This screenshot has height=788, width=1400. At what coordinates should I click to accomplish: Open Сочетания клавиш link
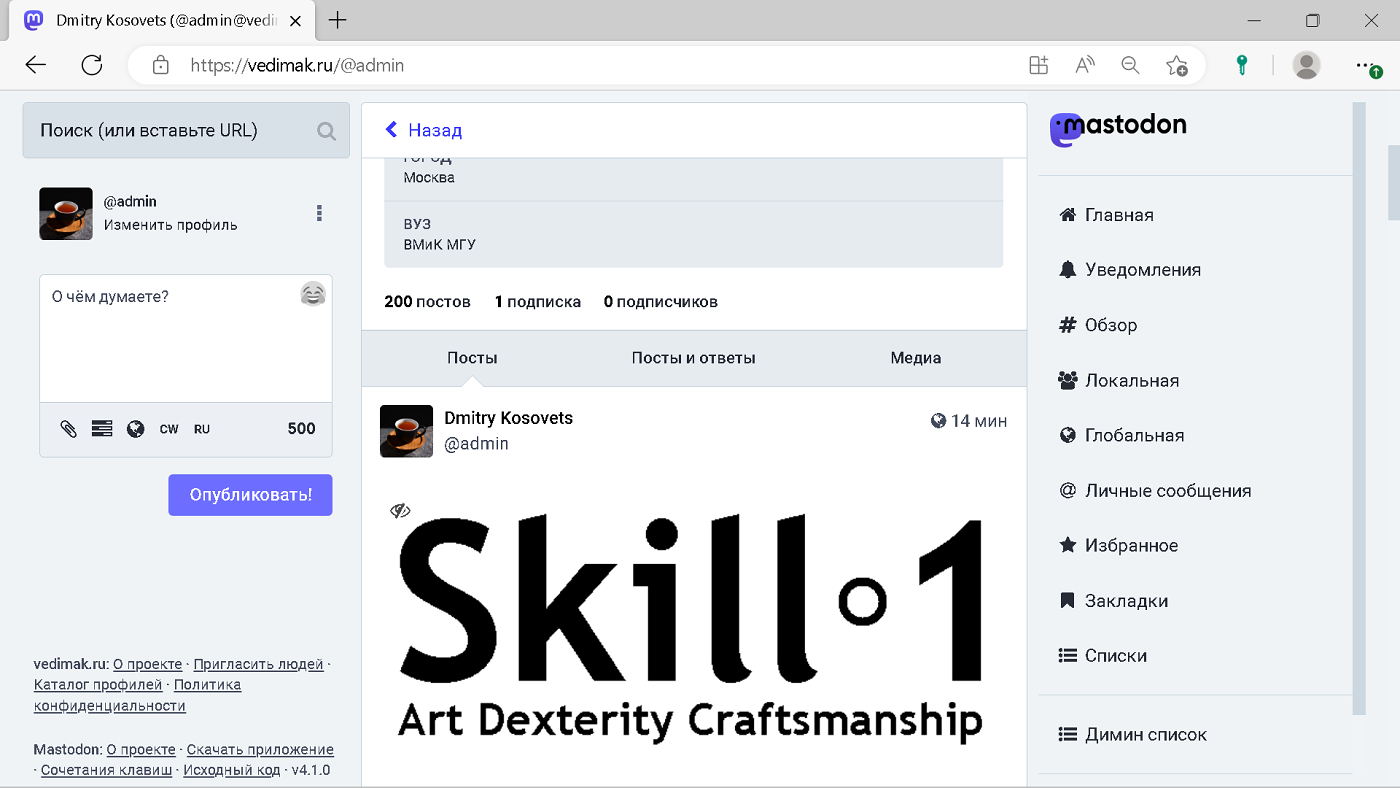(107, 771)
